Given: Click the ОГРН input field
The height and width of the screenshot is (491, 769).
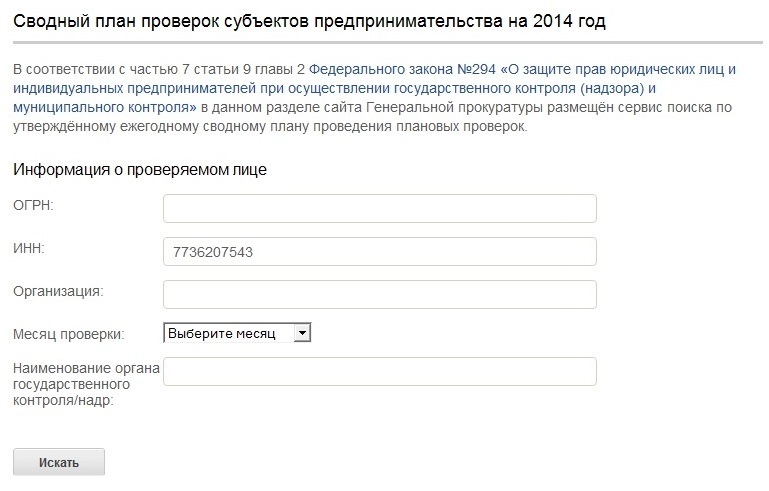Looking at the screenshot, I should coord(379,208).
